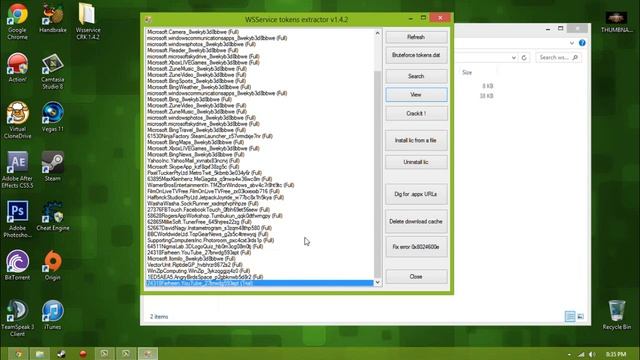Open Origin desktop shortcut
This screenshot has height=360, width=640.
point(53,265)
